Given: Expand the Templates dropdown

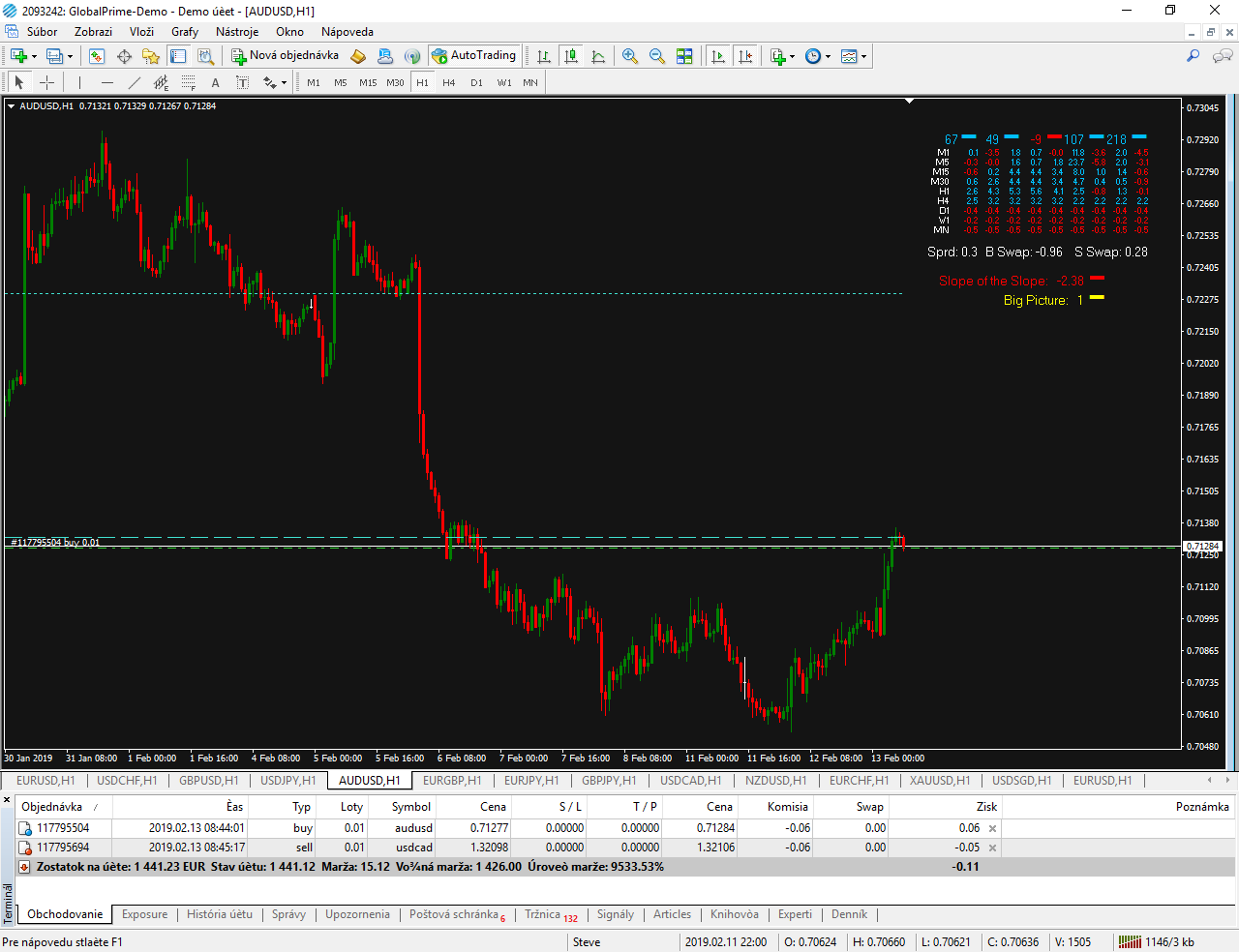Looking at the screenshot, I should click(x=863, y=56).
